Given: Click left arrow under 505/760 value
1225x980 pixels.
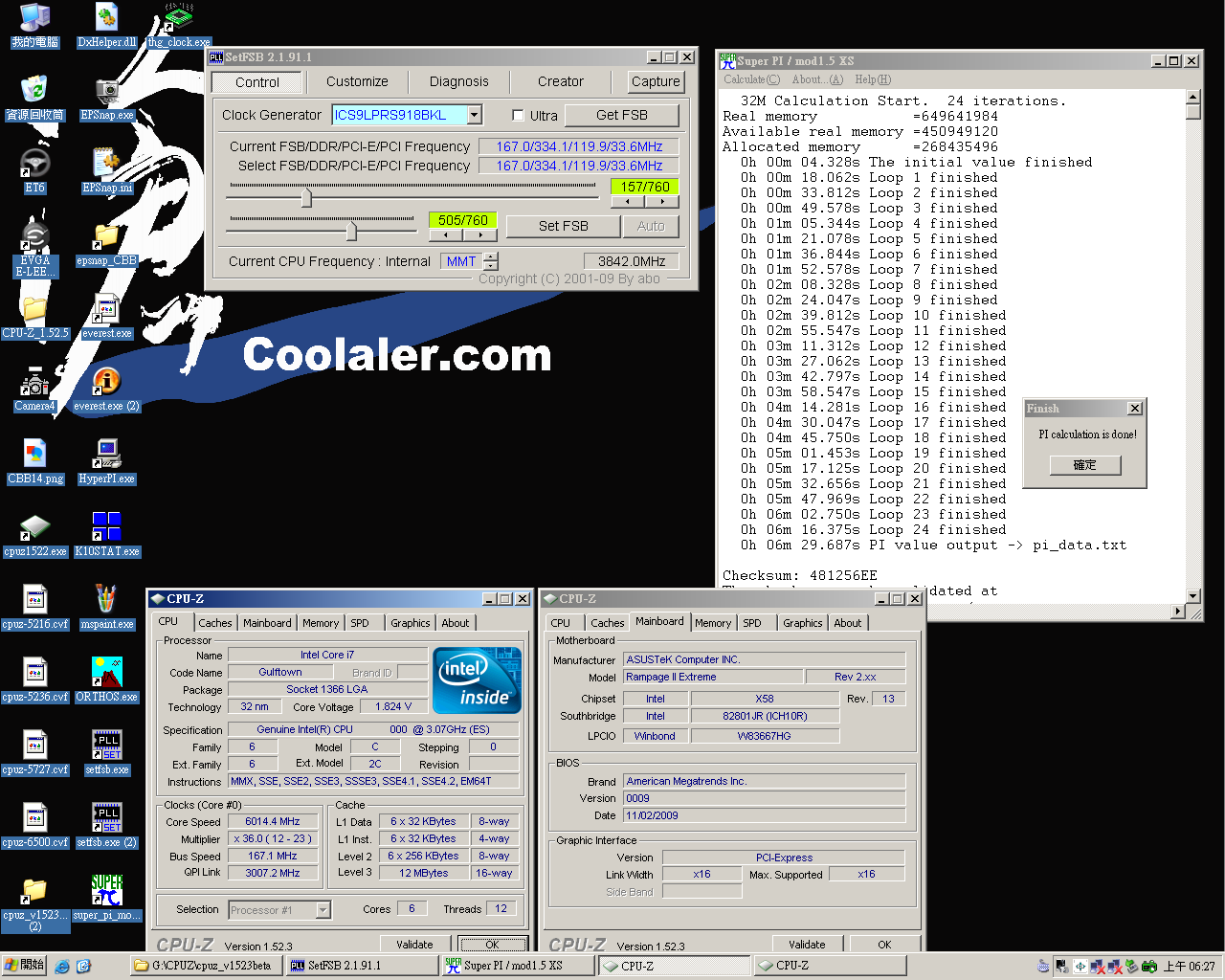Looking at the screenshot, I should [x=445, y=234].
